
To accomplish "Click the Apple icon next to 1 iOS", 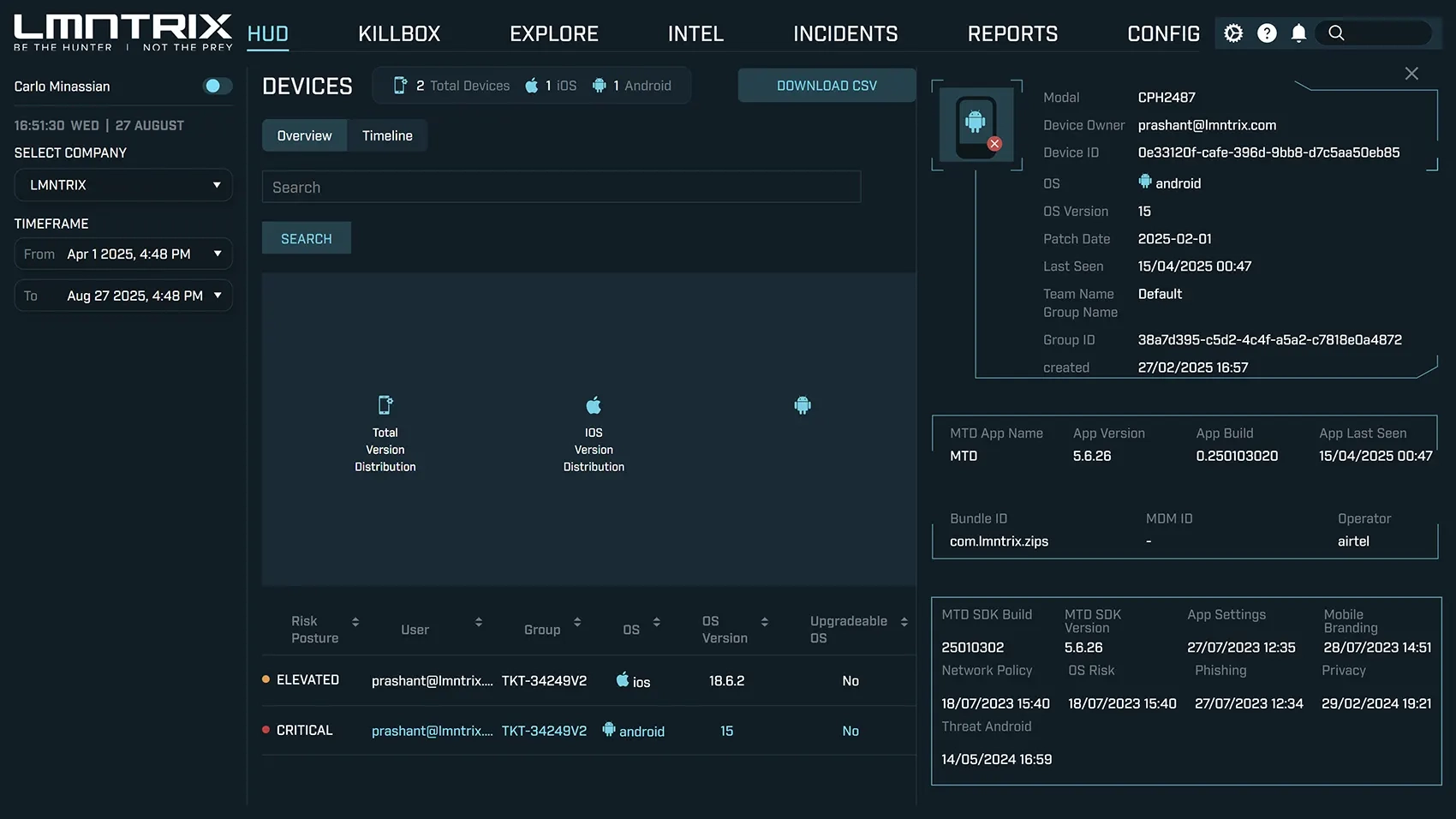I will [532, 86].
